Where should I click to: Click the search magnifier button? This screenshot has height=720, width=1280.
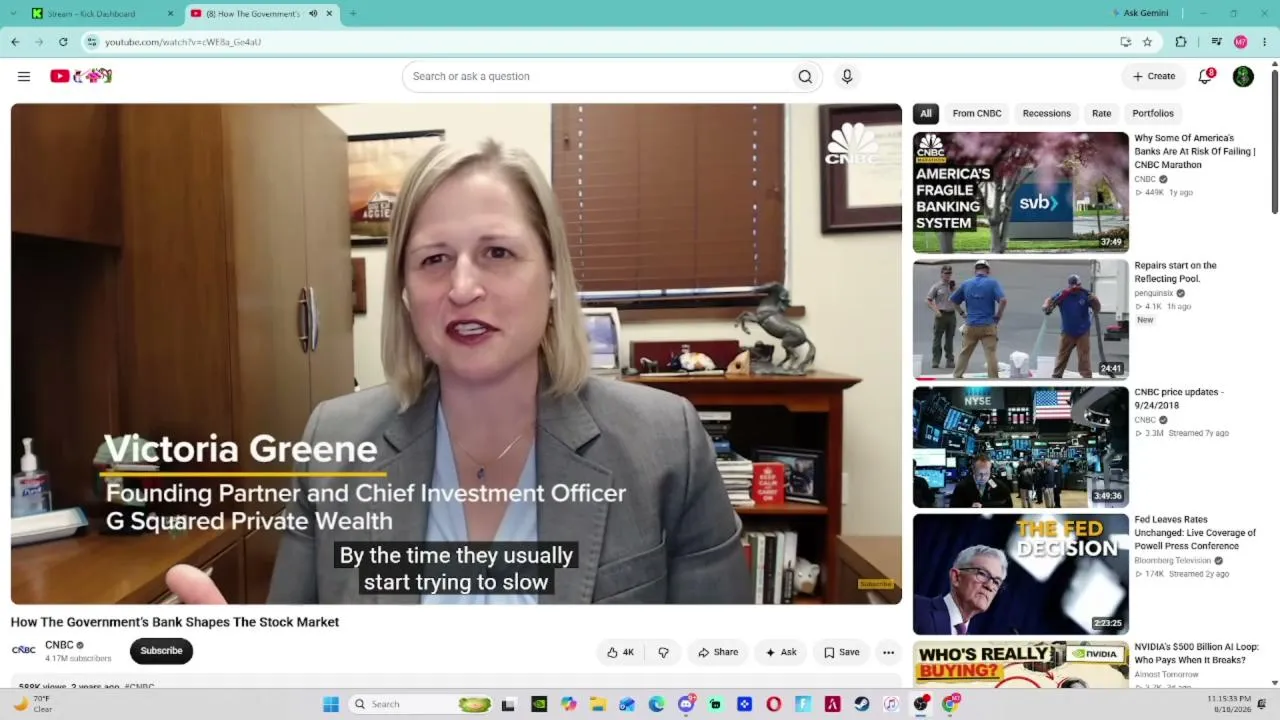[805, 76]
